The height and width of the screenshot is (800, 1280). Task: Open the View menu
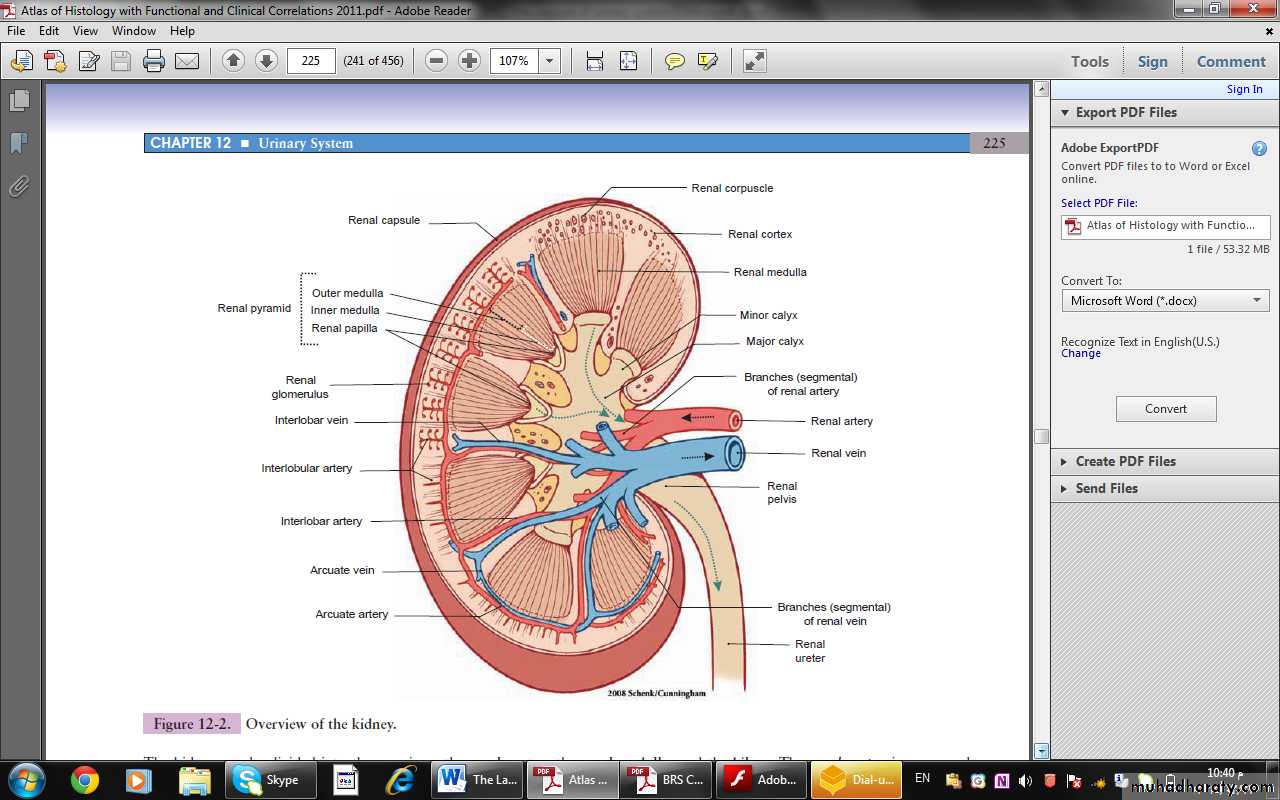(x=85, y=31)
